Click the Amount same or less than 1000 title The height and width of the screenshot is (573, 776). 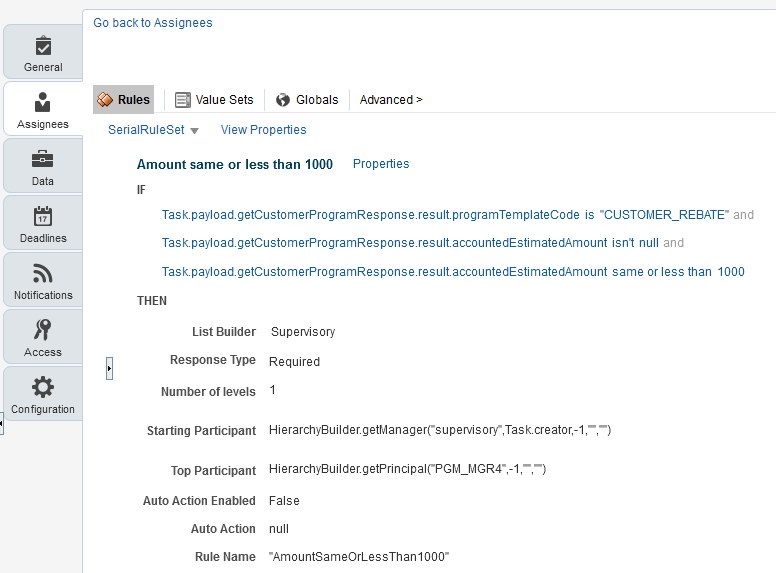[235, 164]
